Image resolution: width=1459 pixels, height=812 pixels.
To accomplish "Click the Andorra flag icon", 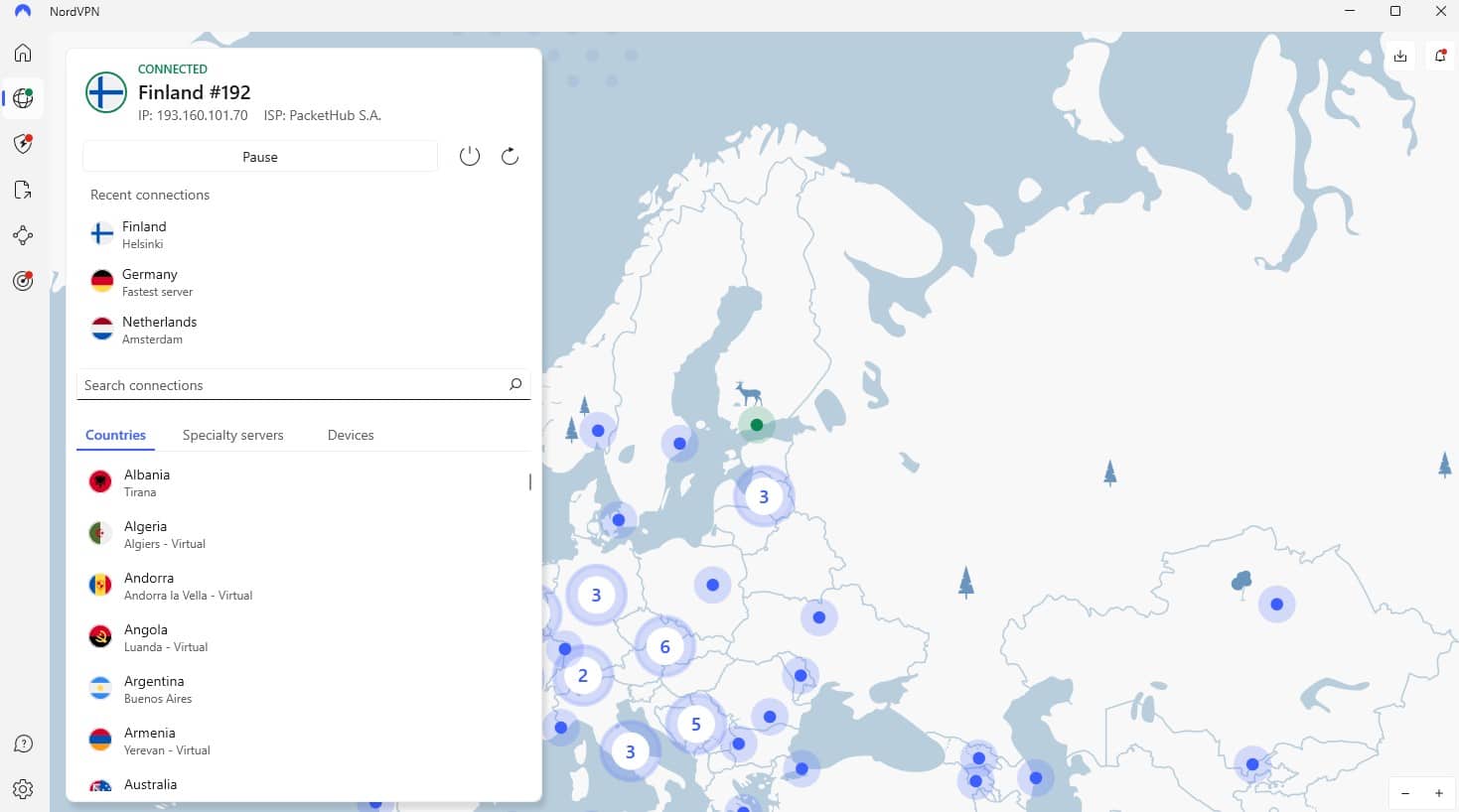I will [x=100, y=586].
